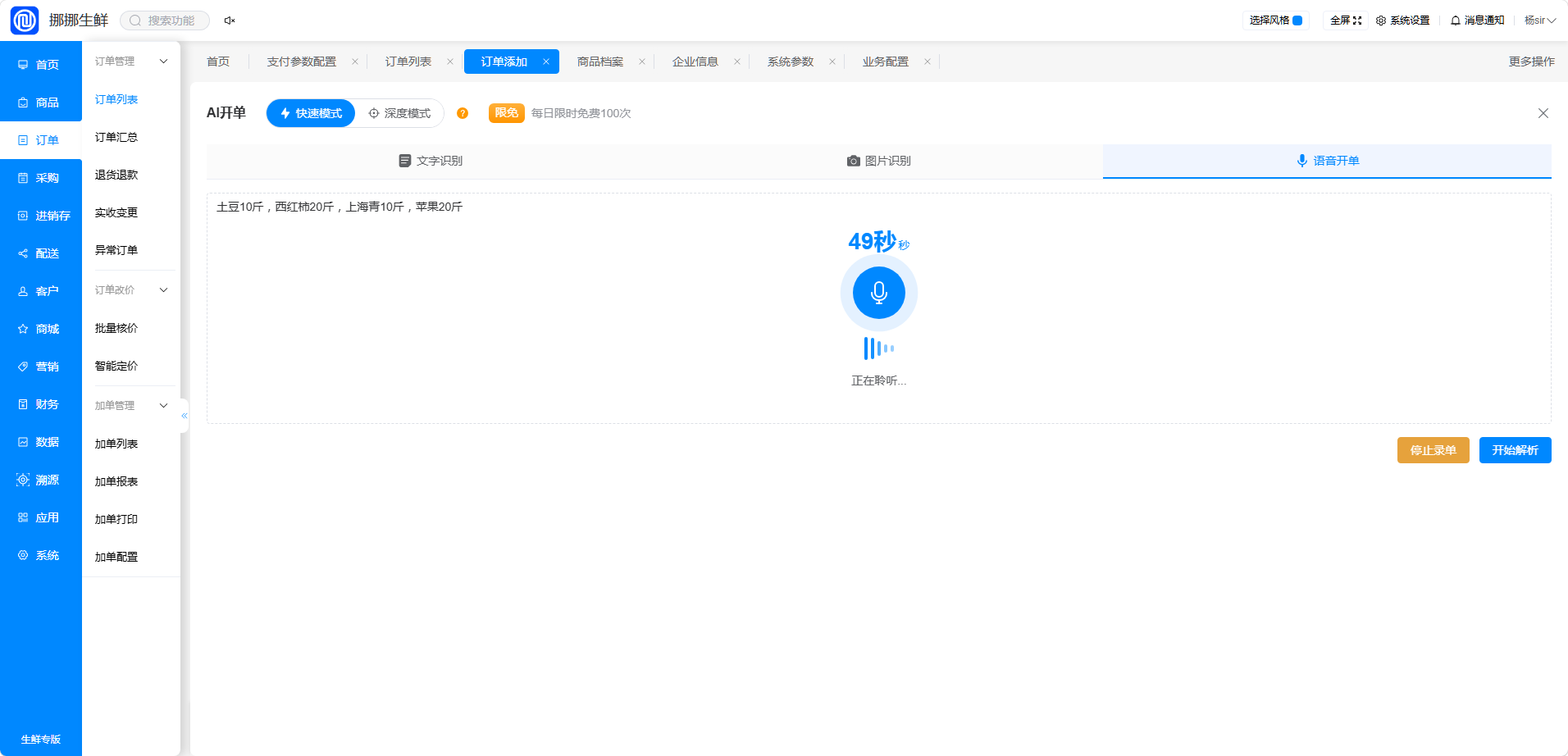Click the 开始解析 button
This screenshot has width=1568, height=756.
[x=1515, y=450]
